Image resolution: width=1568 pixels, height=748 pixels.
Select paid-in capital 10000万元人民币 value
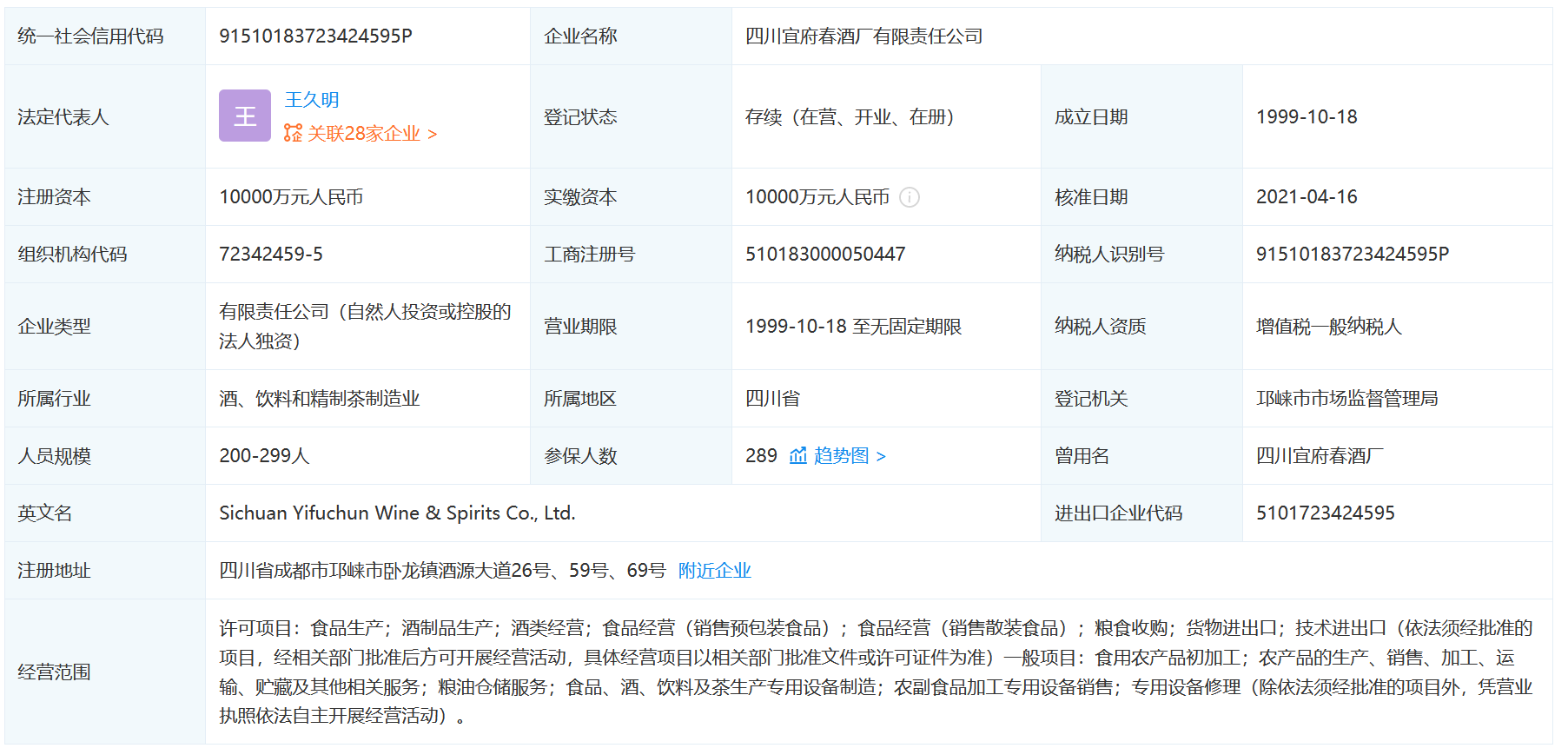pyautogui.click(x=817, y=197)
